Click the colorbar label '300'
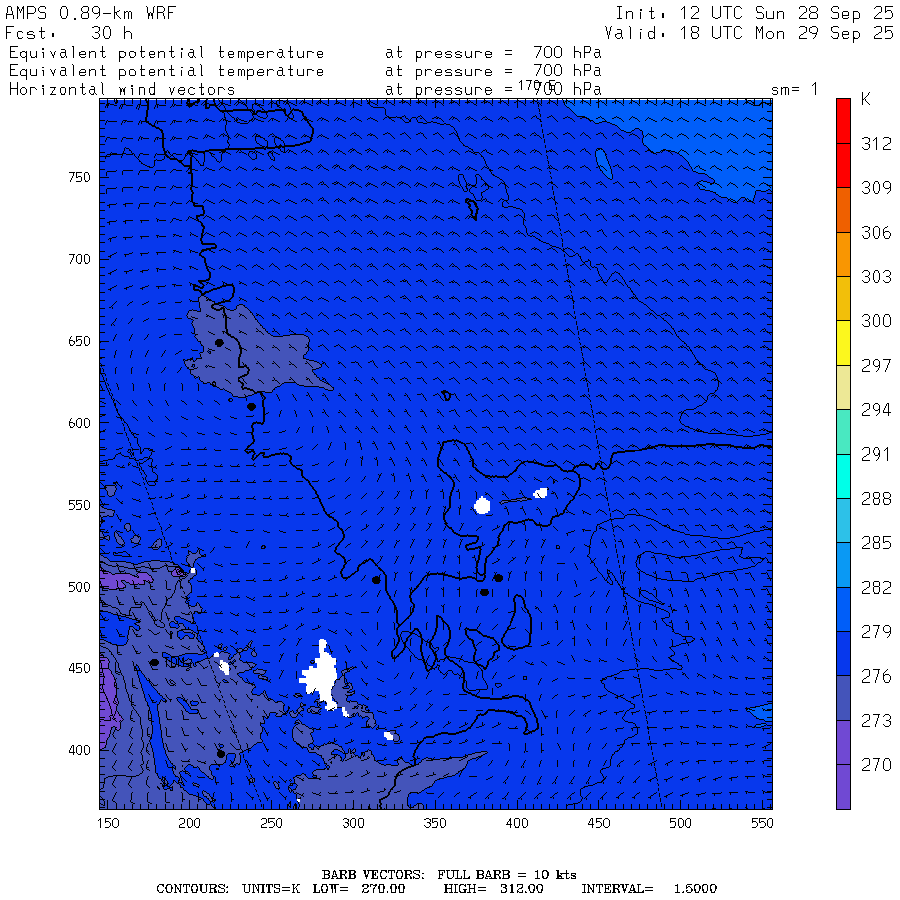 (876, 321)
